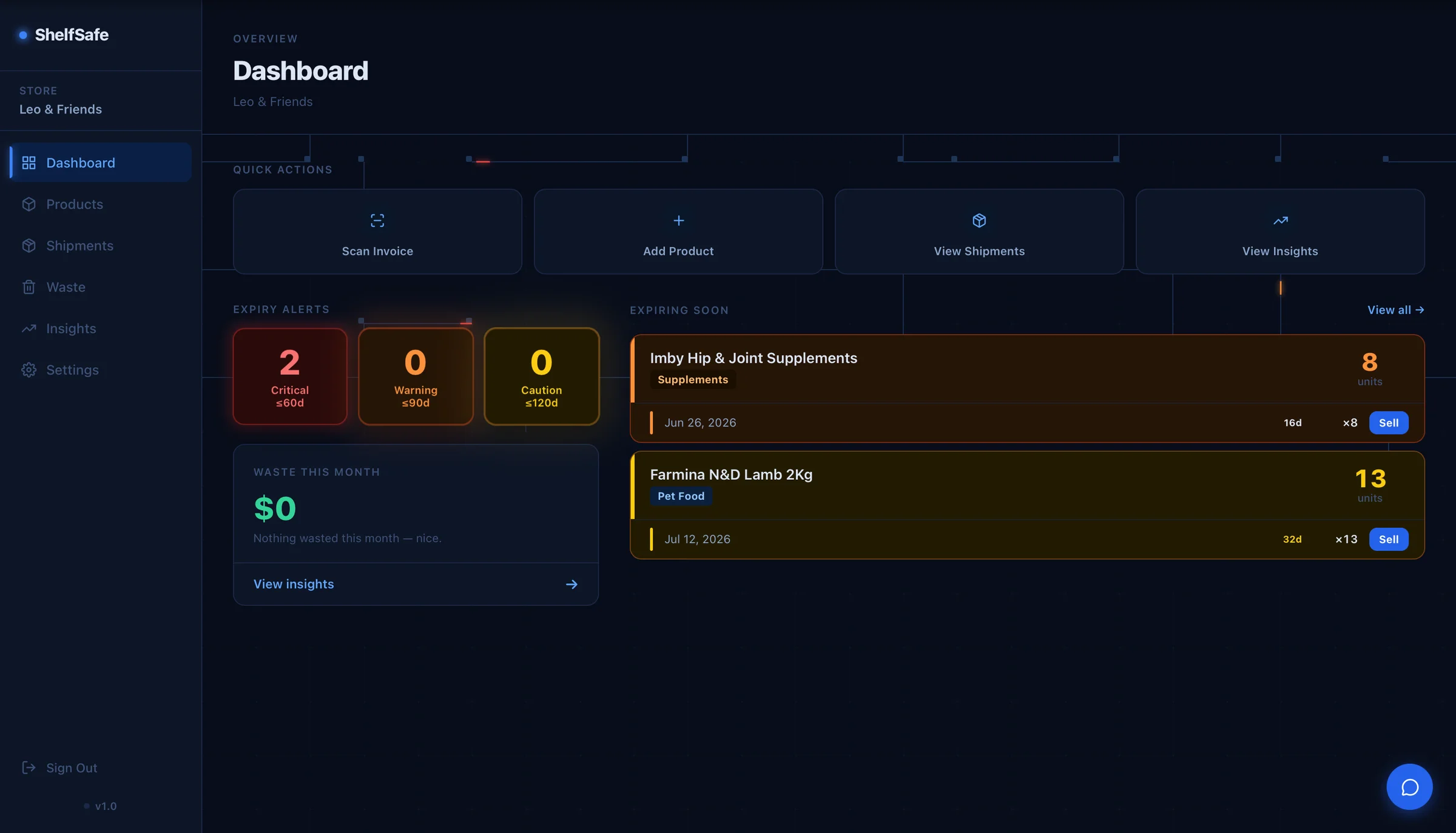Open View insights in waste card
Viewport: 1456px width, 833px height.
pos(416,584)
